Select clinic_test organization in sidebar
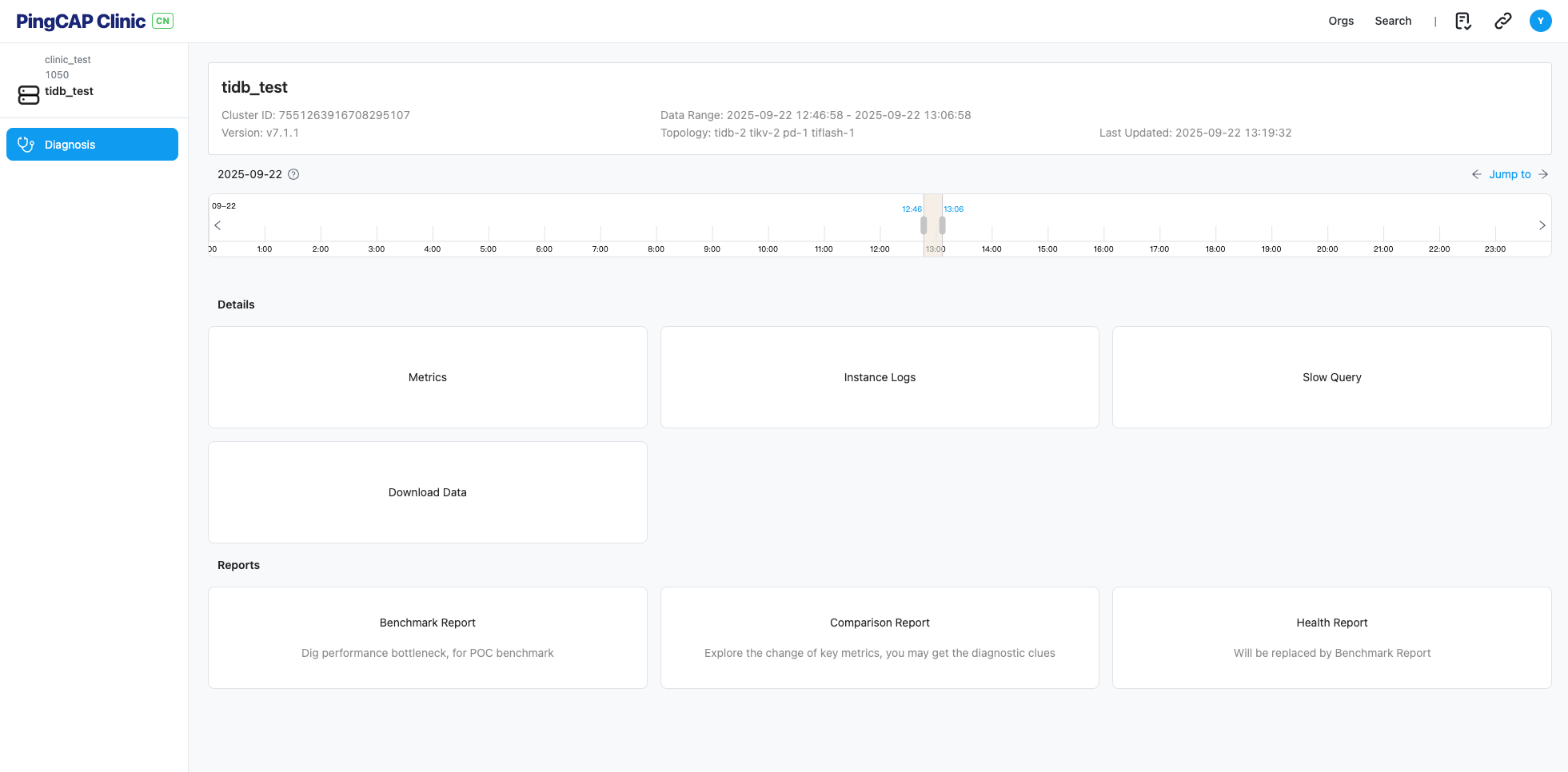The height and width of the screenshot is (772, 1568). coord(68,60)
